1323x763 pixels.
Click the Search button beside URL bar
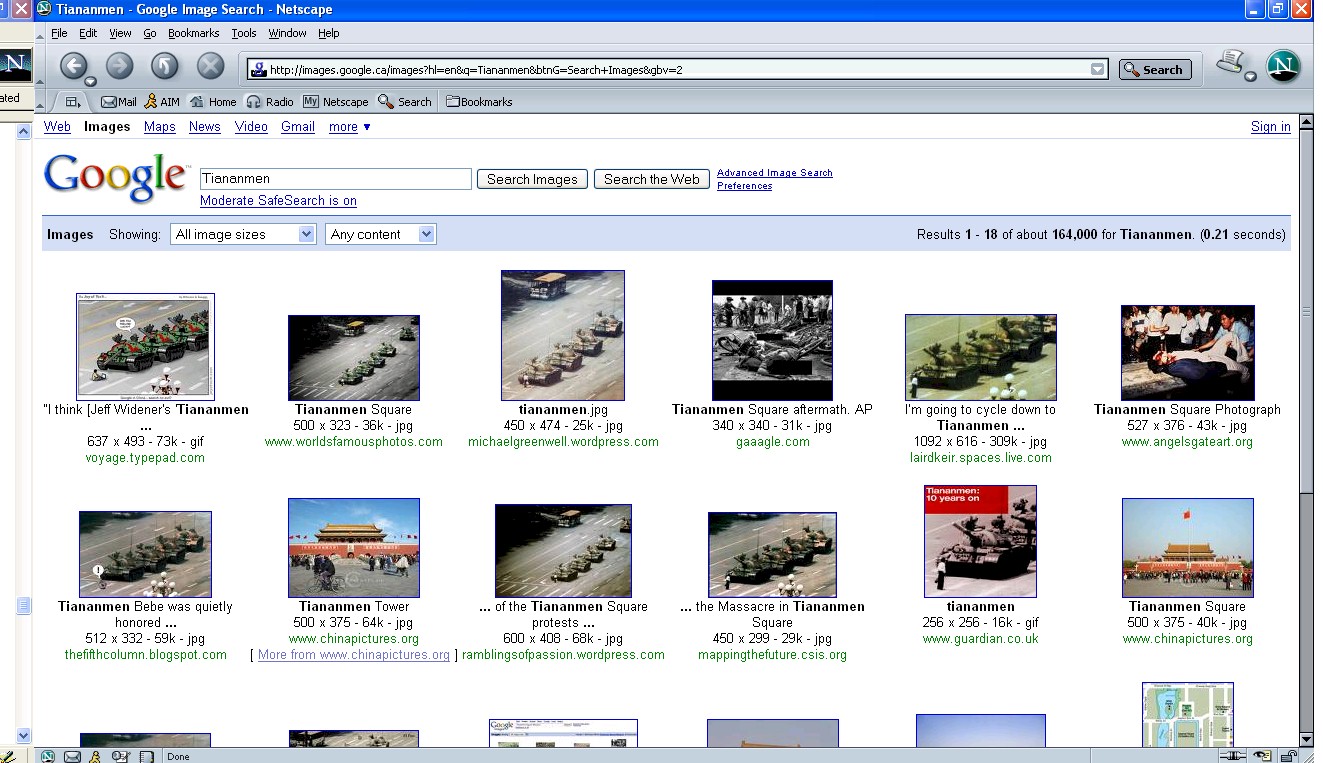point(1155,70)
